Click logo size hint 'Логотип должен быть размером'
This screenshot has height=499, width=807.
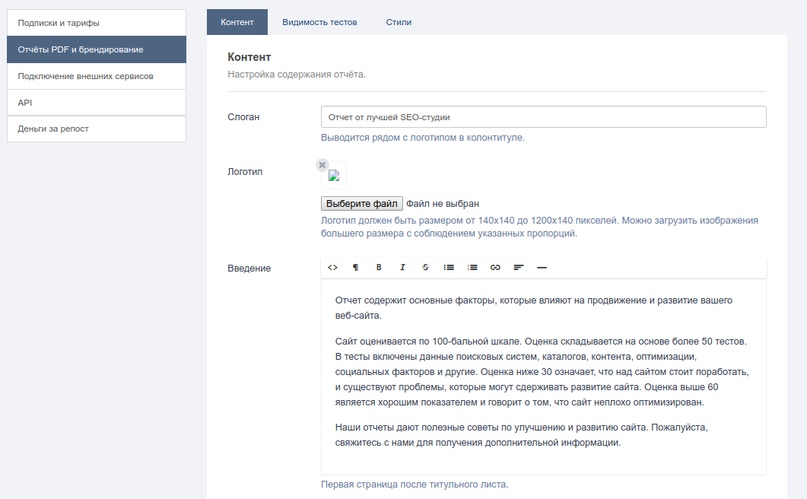[539, 227]
